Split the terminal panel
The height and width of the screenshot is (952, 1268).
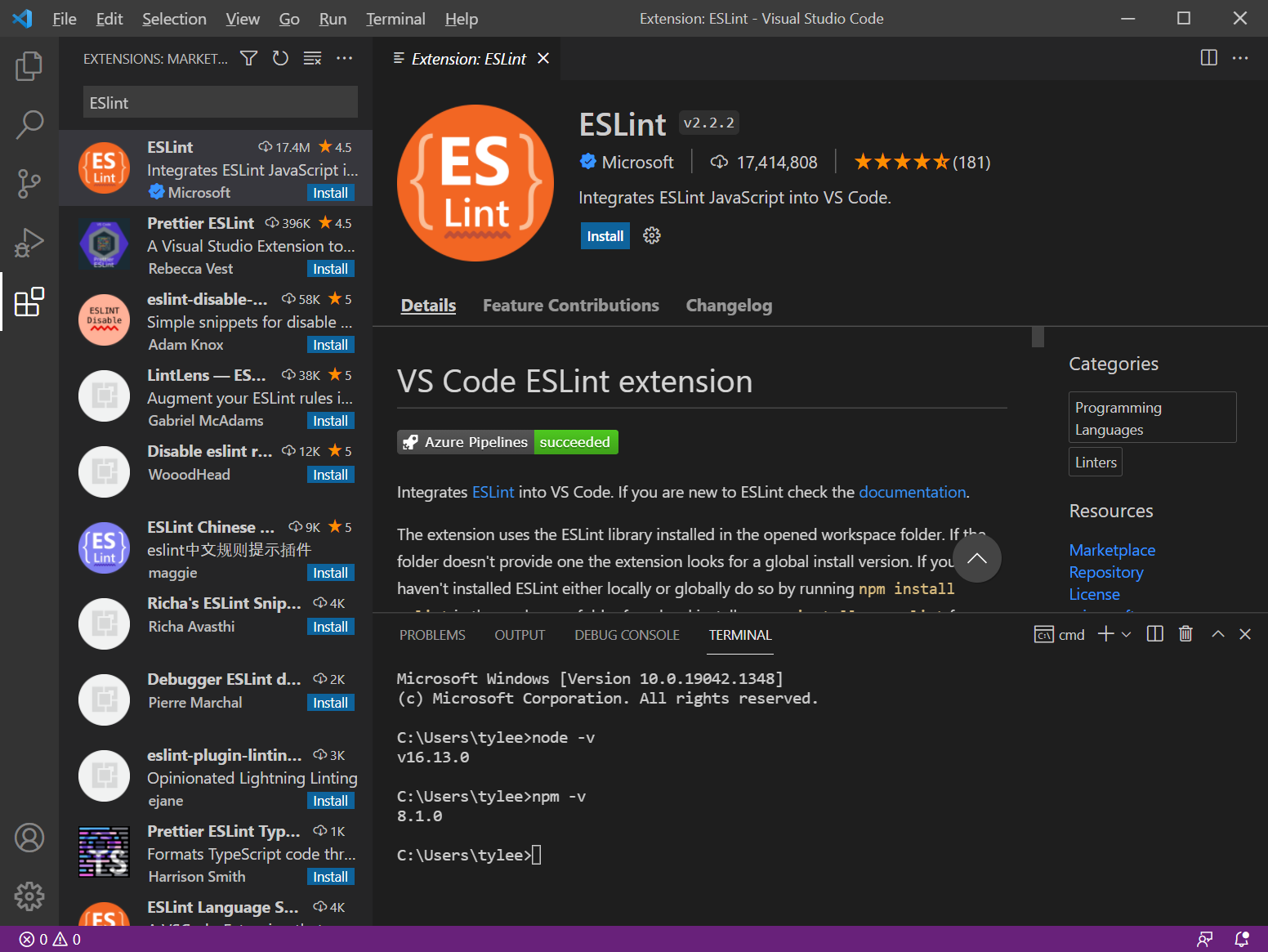1154,634
